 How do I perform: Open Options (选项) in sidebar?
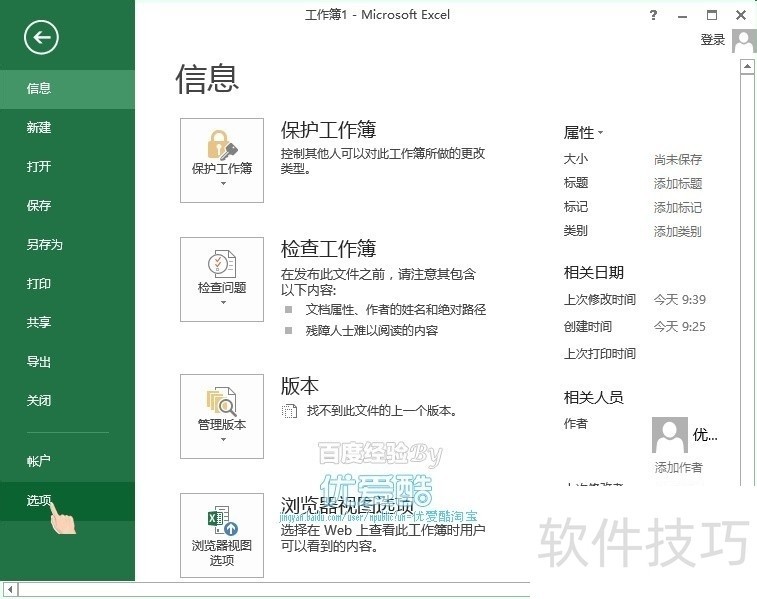click(x=67, y=501)
